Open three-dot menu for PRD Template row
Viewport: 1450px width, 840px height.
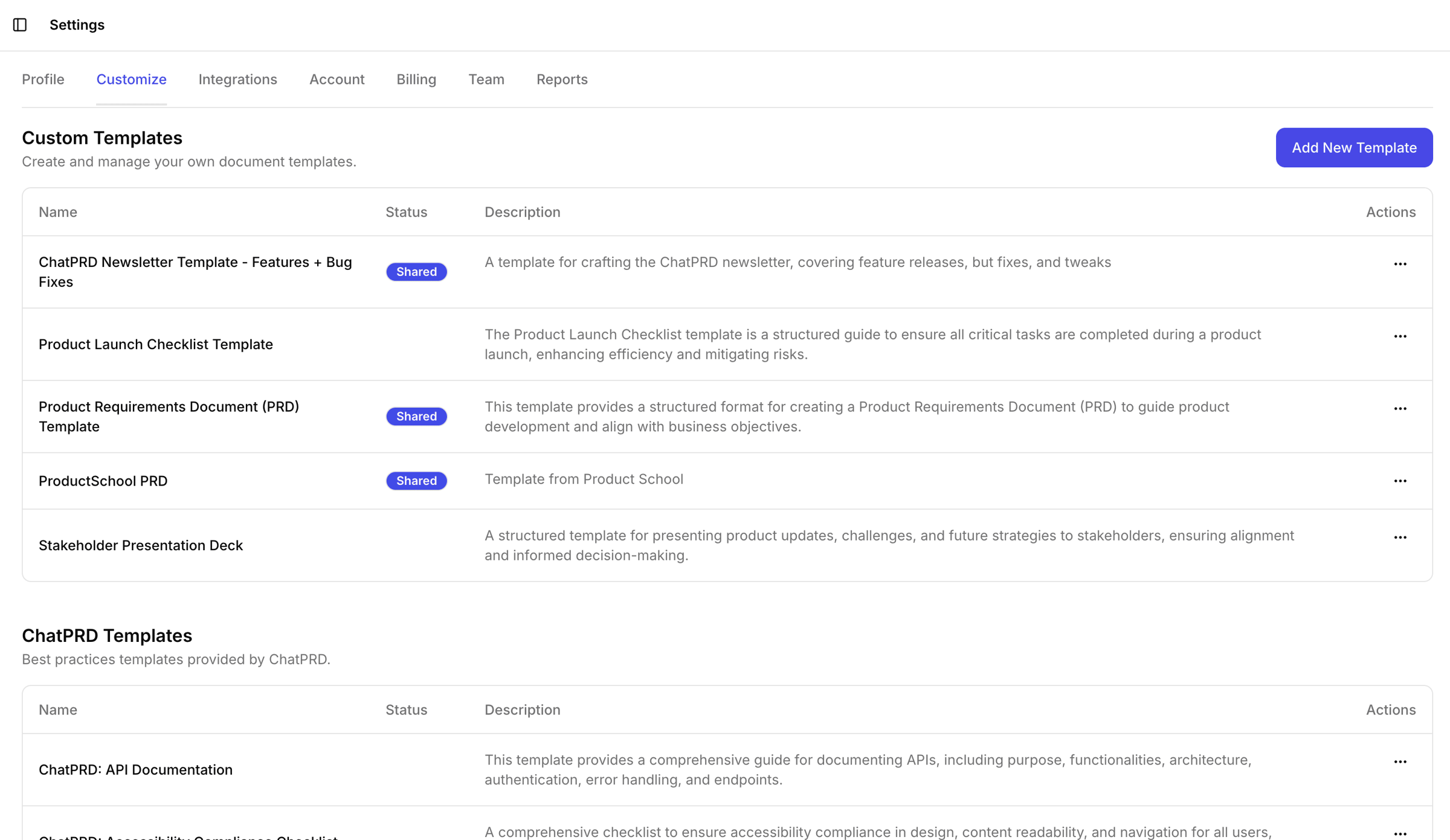tap(1400, 409)
